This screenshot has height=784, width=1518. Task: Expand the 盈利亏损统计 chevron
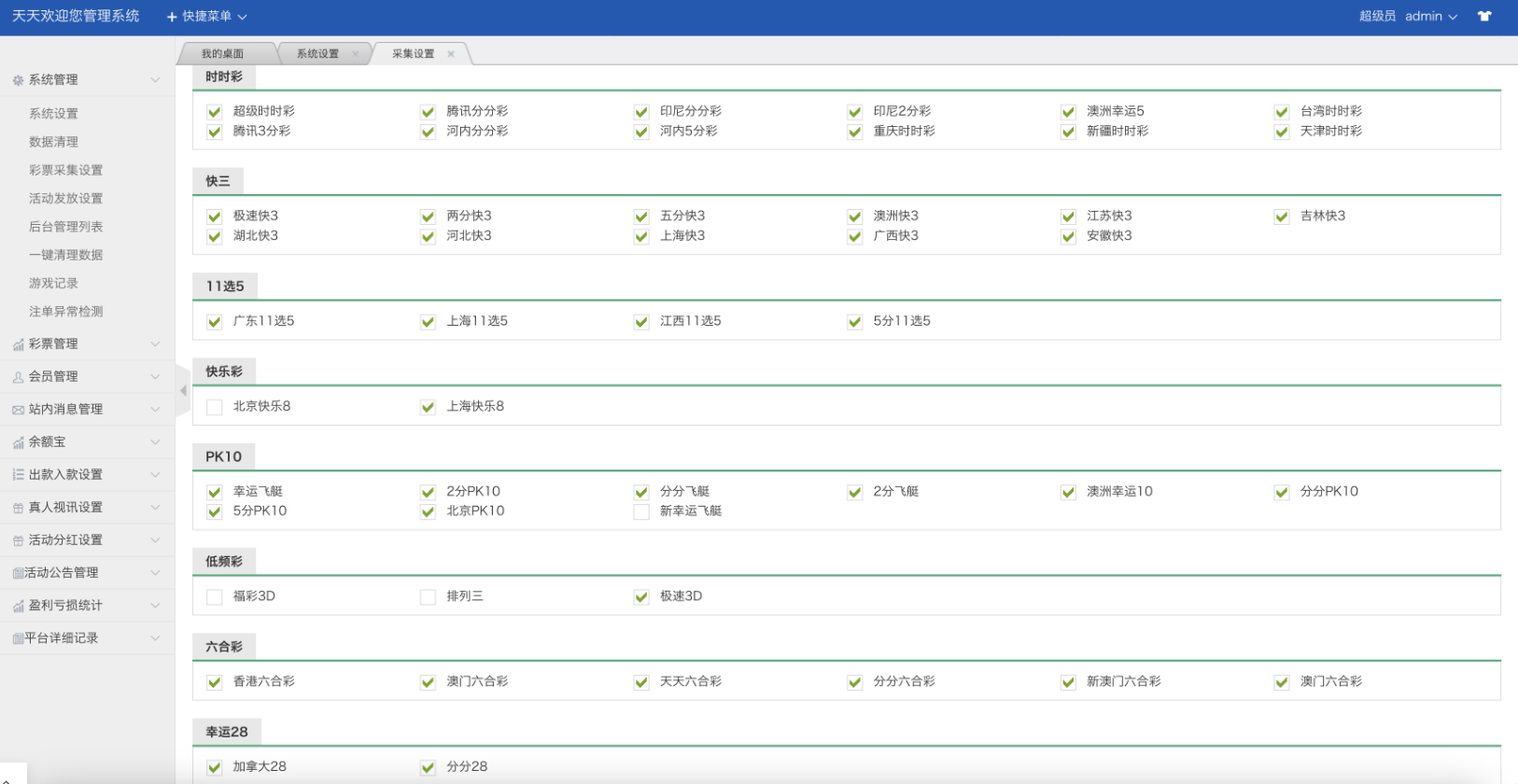click(155, 606)
